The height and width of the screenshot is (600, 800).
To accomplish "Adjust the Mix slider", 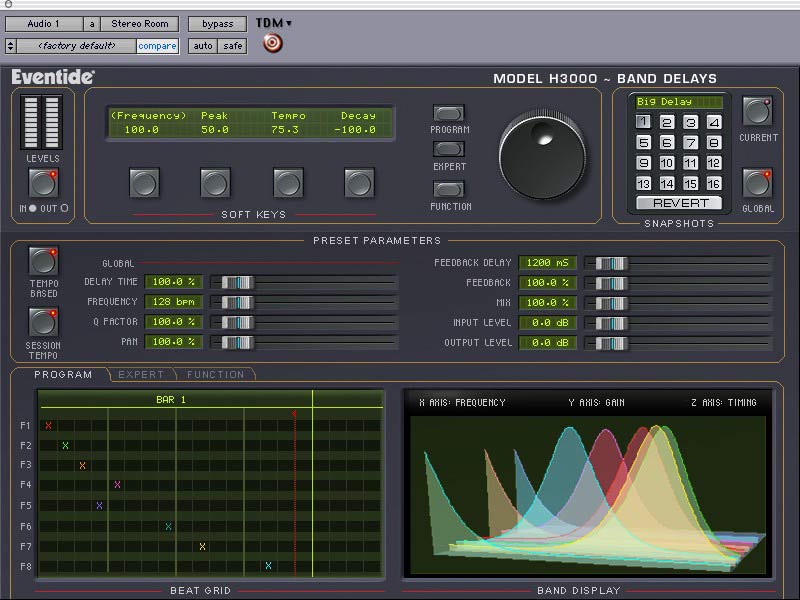I will 611,303.
